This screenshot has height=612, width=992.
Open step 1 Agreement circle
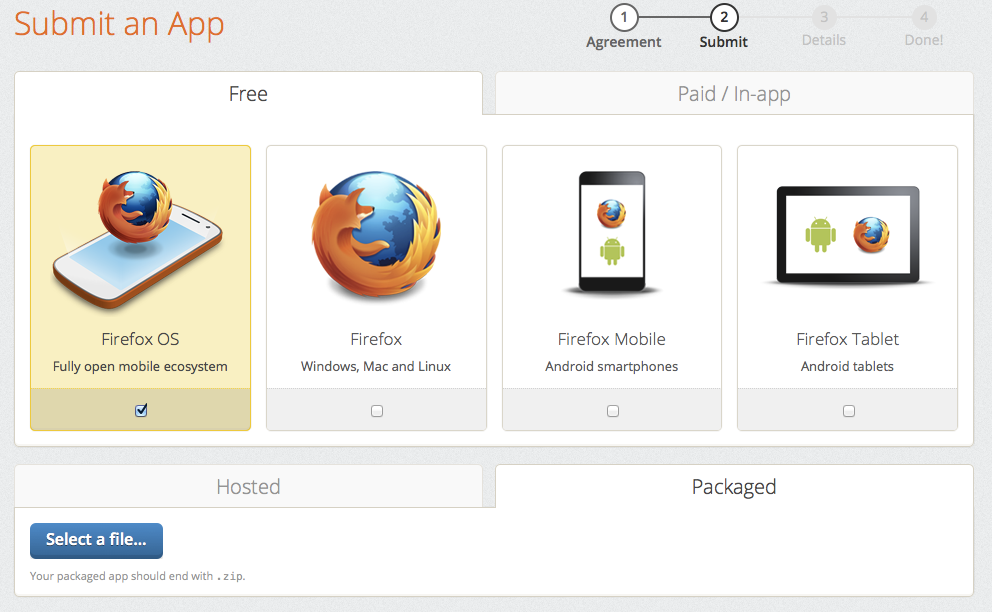624,17
